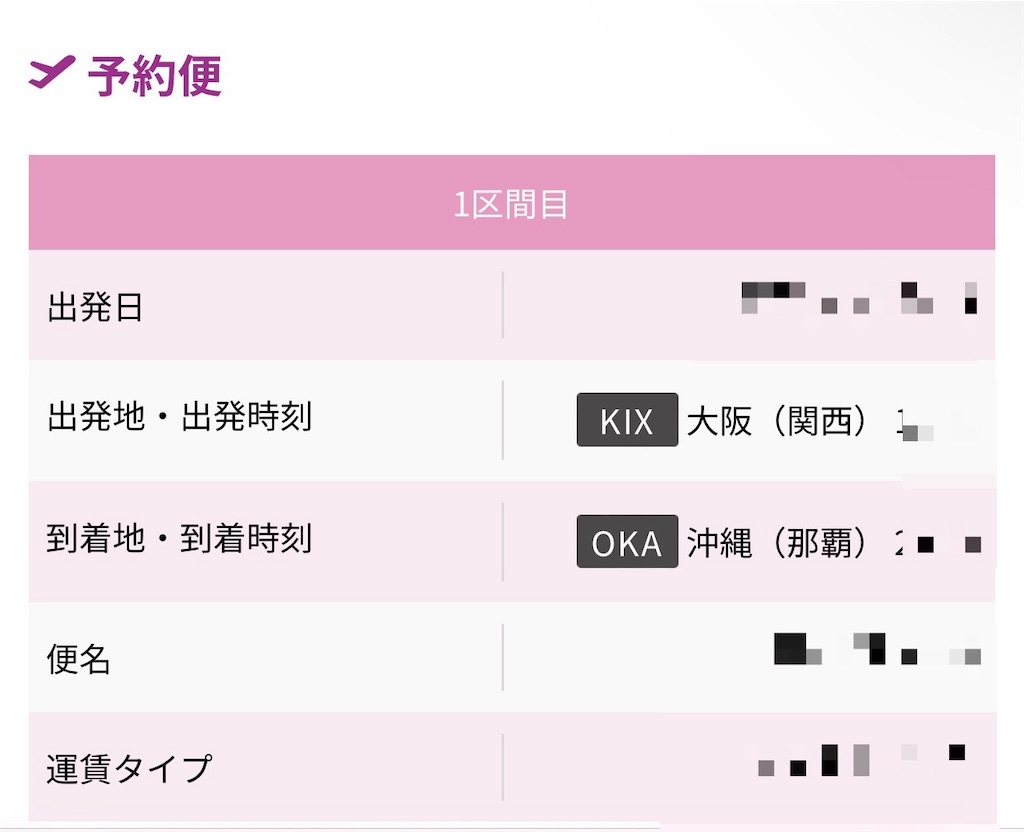The height and width of the screenshot is (832, 1024).
Task: Click the divider in the 運賃タイプ row
Action: (502, 767)
